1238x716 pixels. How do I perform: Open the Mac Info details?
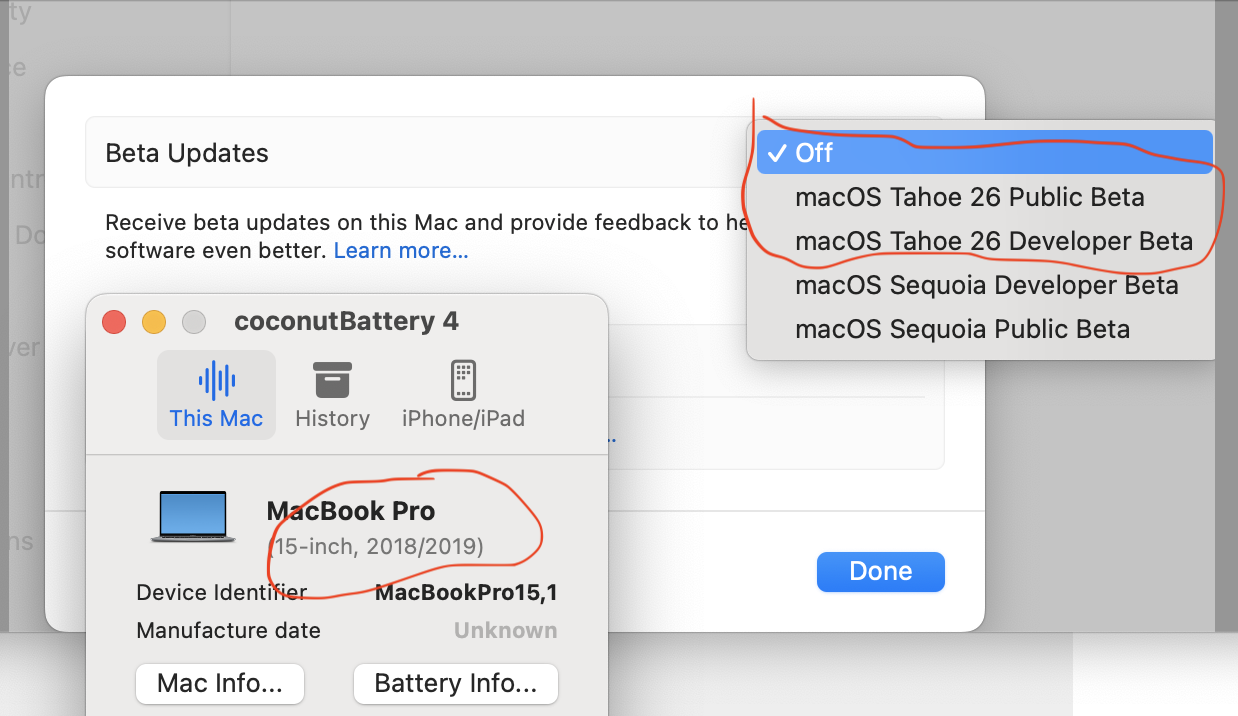click(x=220, y=684)
